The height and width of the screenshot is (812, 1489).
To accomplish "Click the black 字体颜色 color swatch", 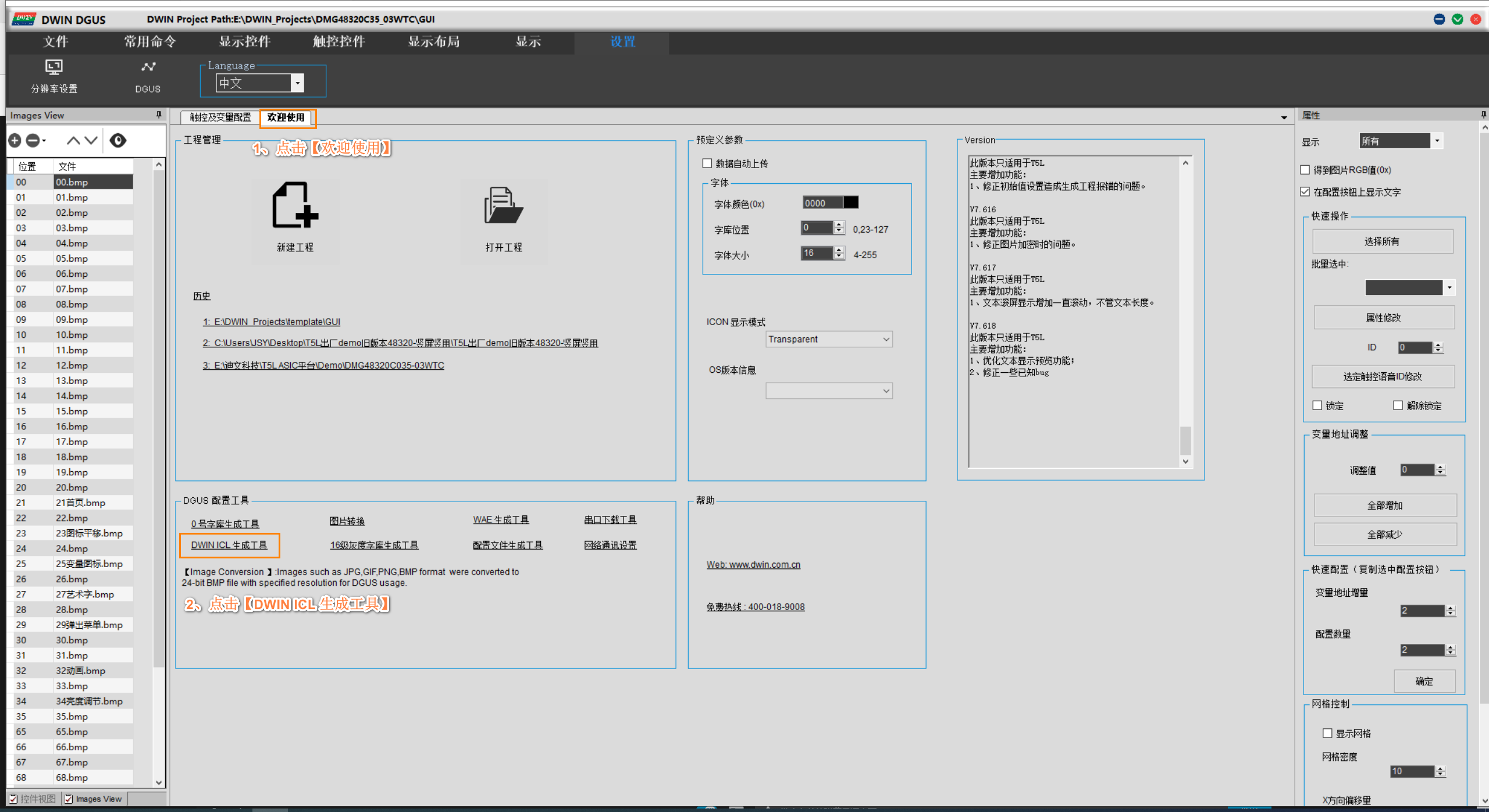I will (850, 202).
